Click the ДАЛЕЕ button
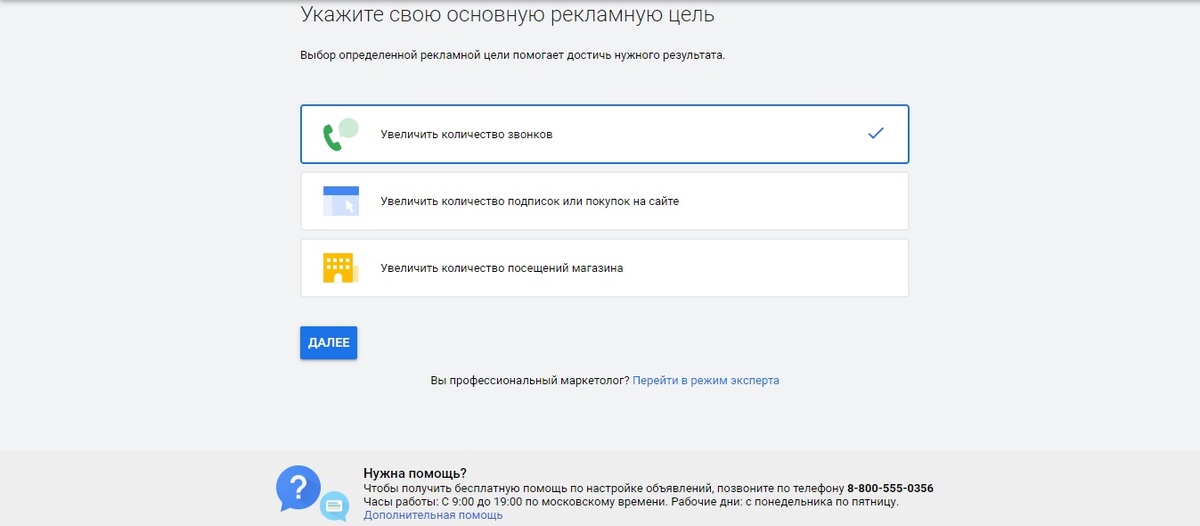Screen dimensions: 1200x526 [328, 342]
